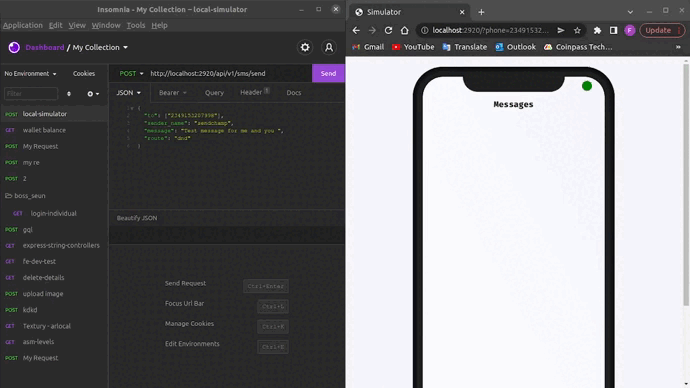Go to browser home page icon
This screenshot has height=388, width=690.
(404, 30)
